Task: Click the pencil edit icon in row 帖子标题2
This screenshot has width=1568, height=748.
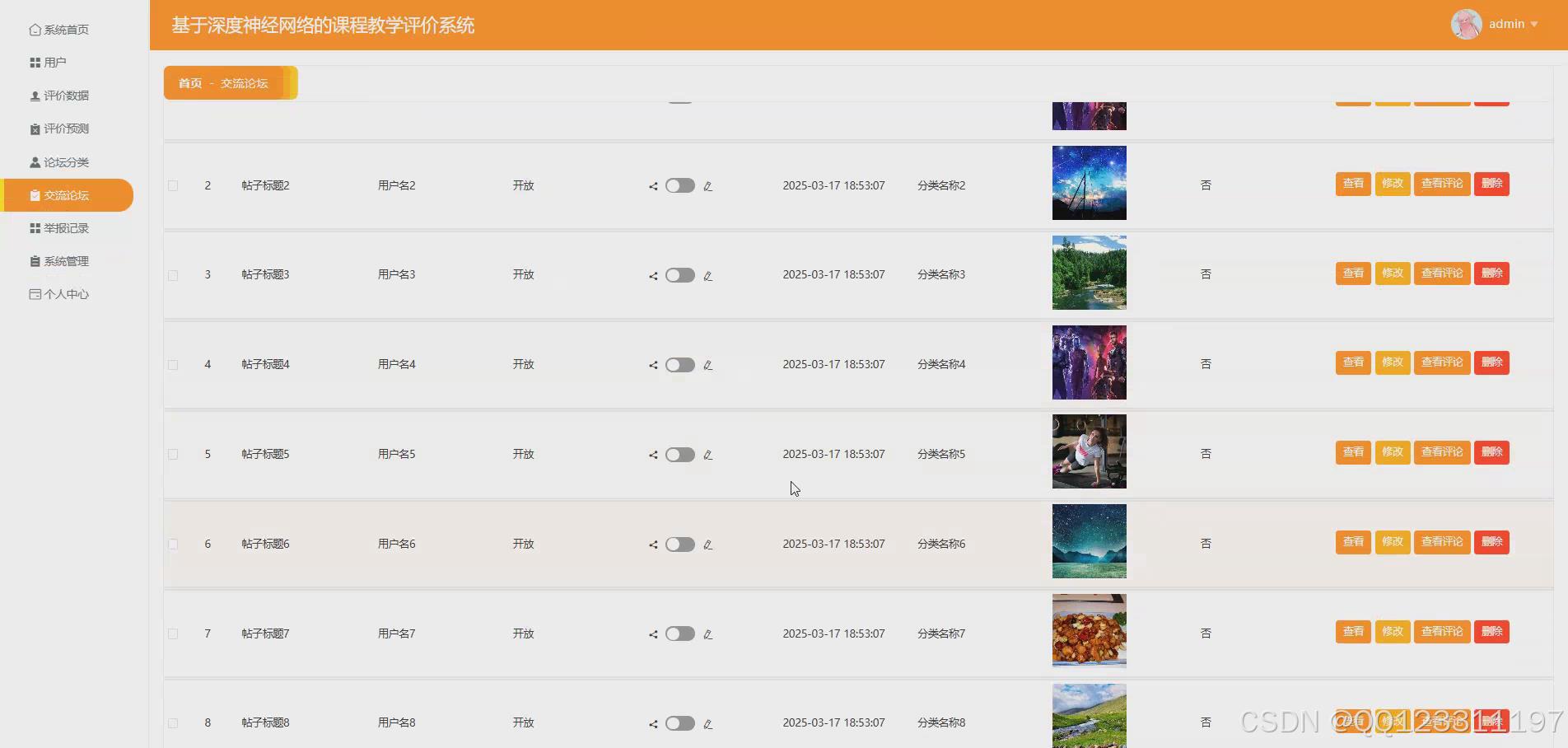Action: (x=707, y=186)
